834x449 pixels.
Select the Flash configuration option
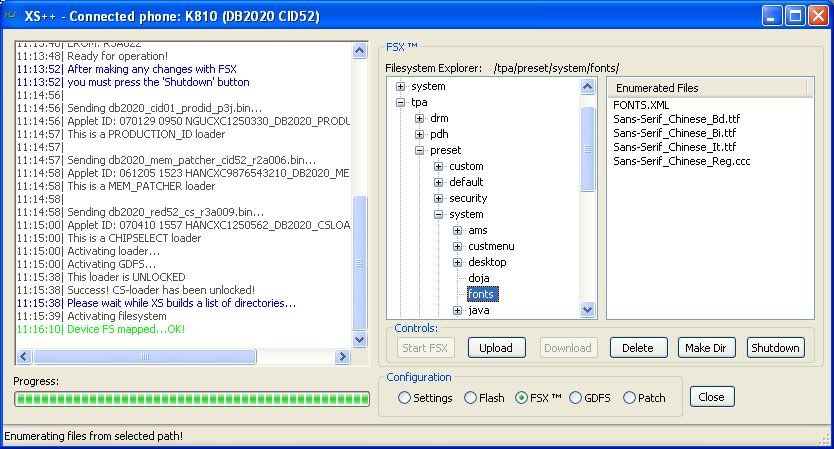[x=470, y=398]
